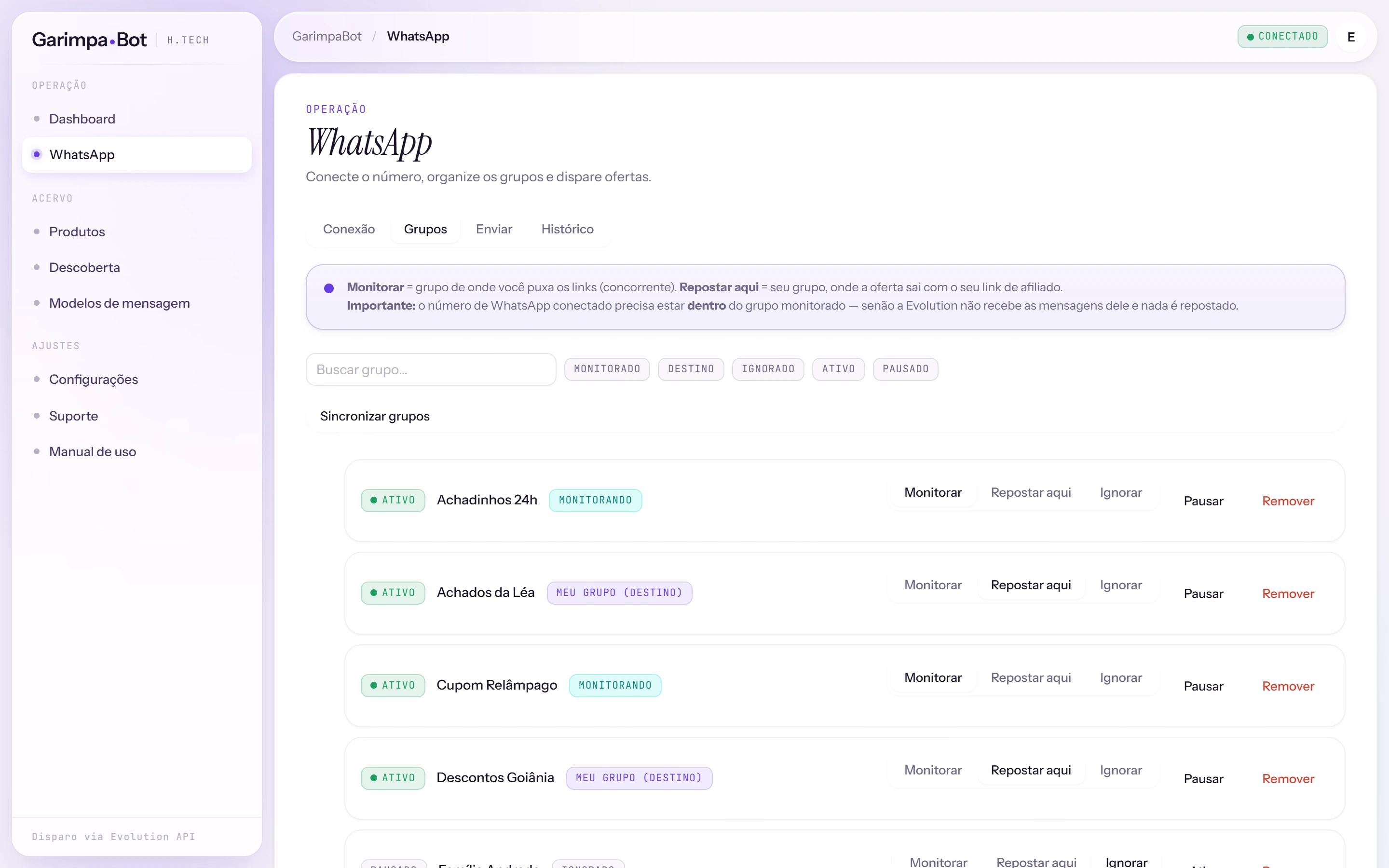Click the large WhatsApp page heading
The height and width of the screenshot is (868, 1389).
[369, 142]
